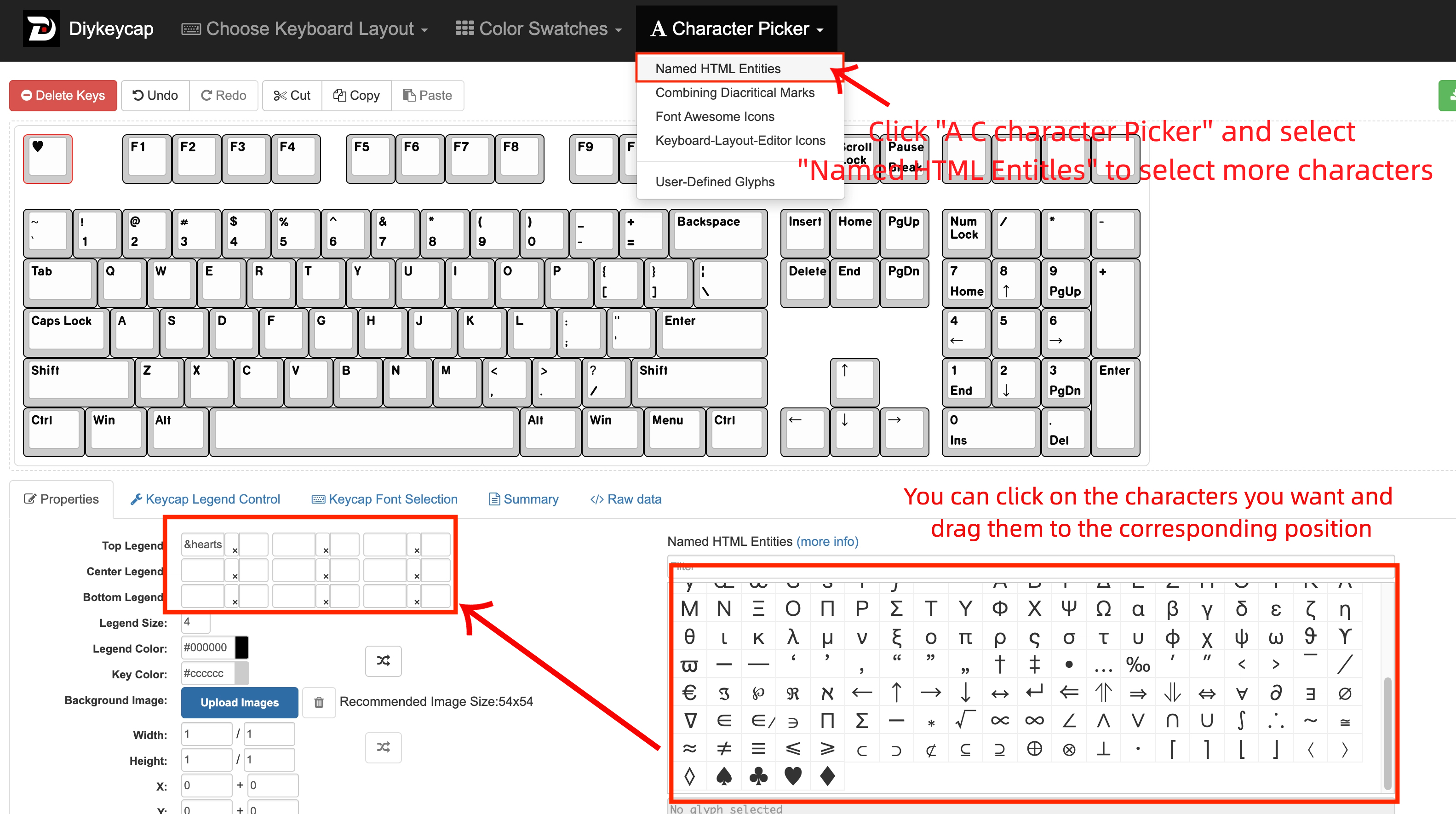1456x814 pixels.
Task: Pick the club suit glyph
Action: (x=758, y=776)
